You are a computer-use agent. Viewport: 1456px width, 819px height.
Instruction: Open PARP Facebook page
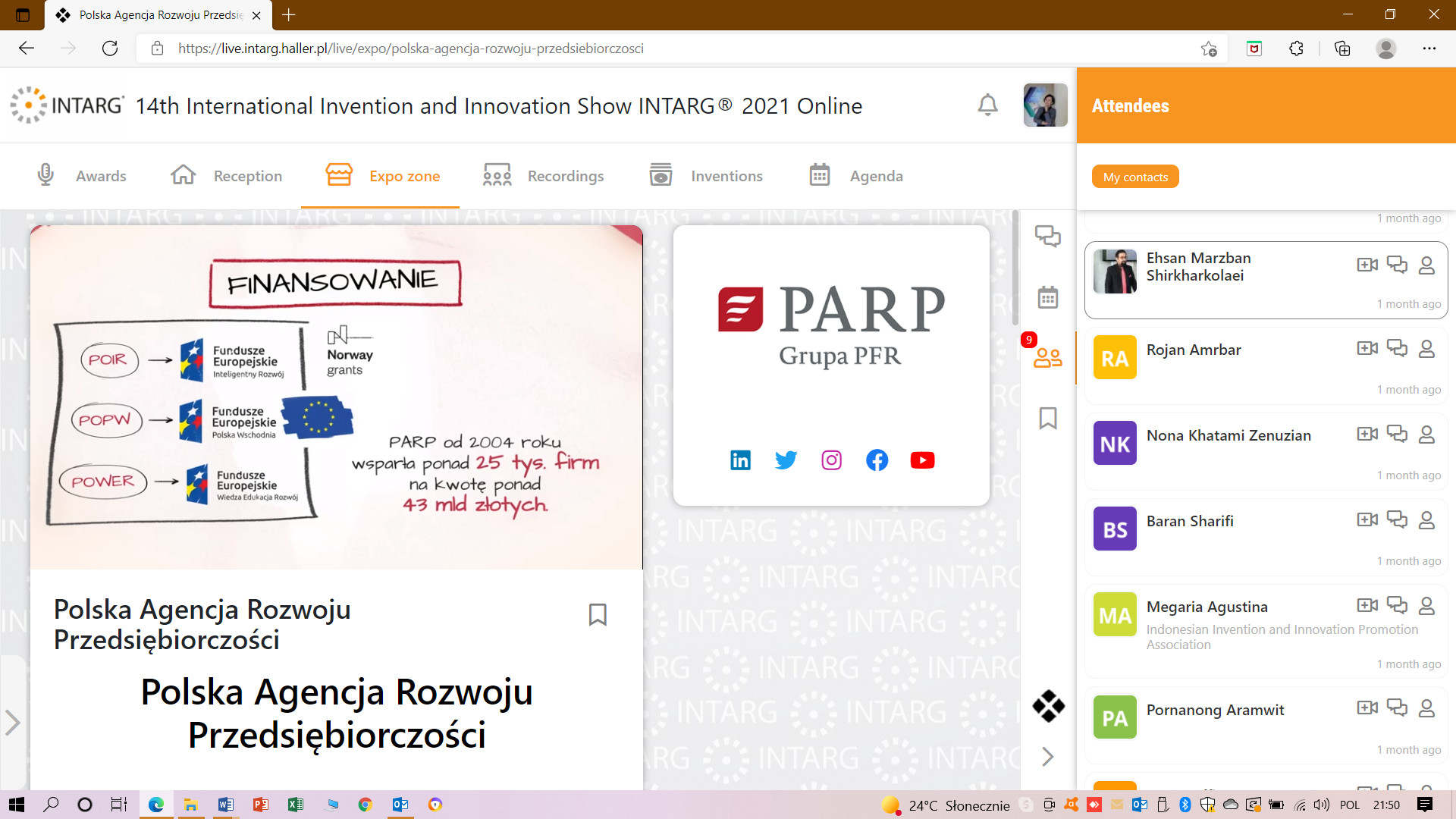[877, 460]
